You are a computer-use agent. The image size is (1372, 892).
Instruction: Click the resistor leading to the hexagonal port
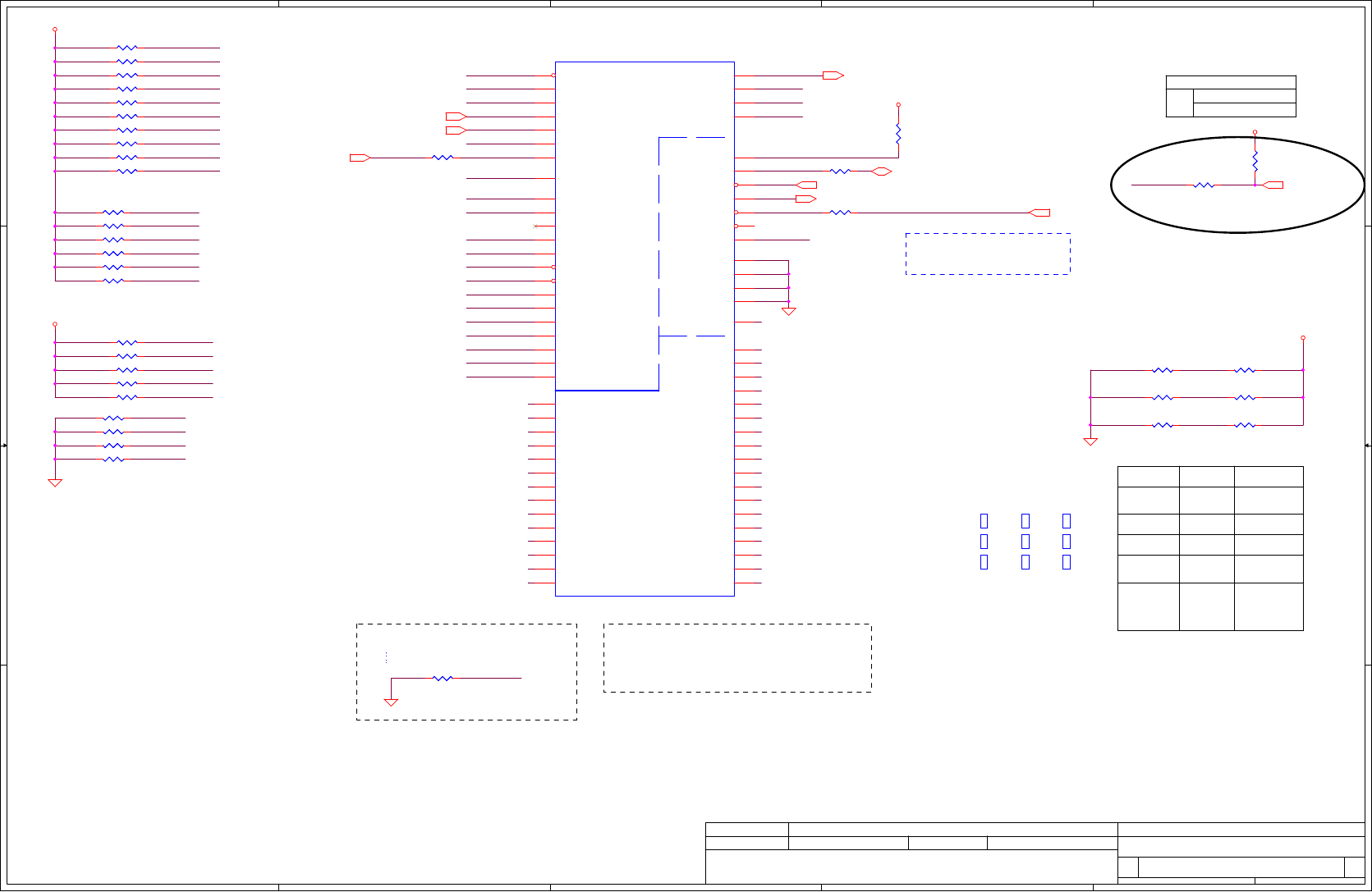[840, 172]
